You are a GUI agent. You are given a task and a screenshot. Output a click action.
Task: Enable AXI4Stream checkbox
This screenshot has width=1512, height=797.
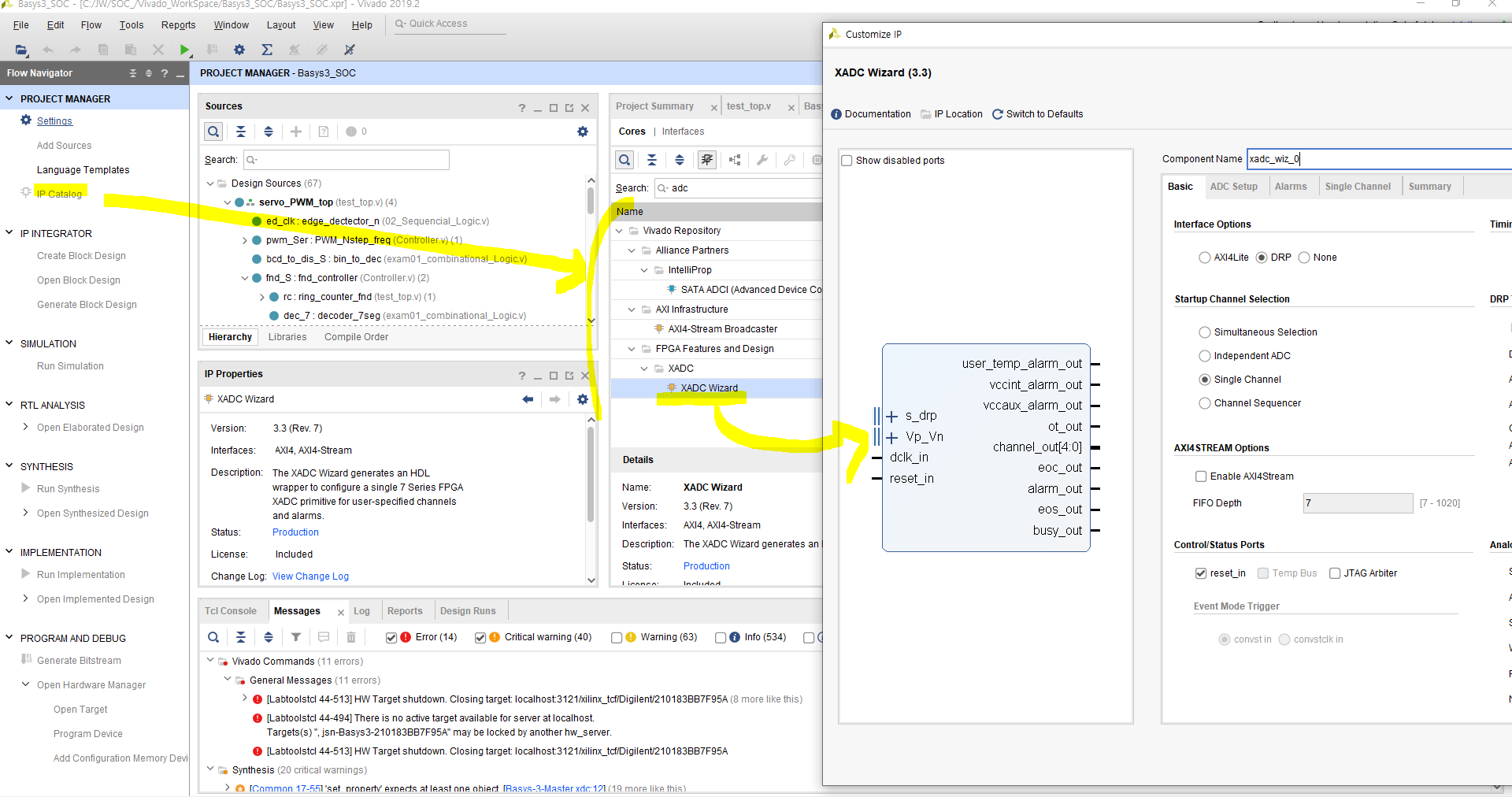(x=1201, y=476)
